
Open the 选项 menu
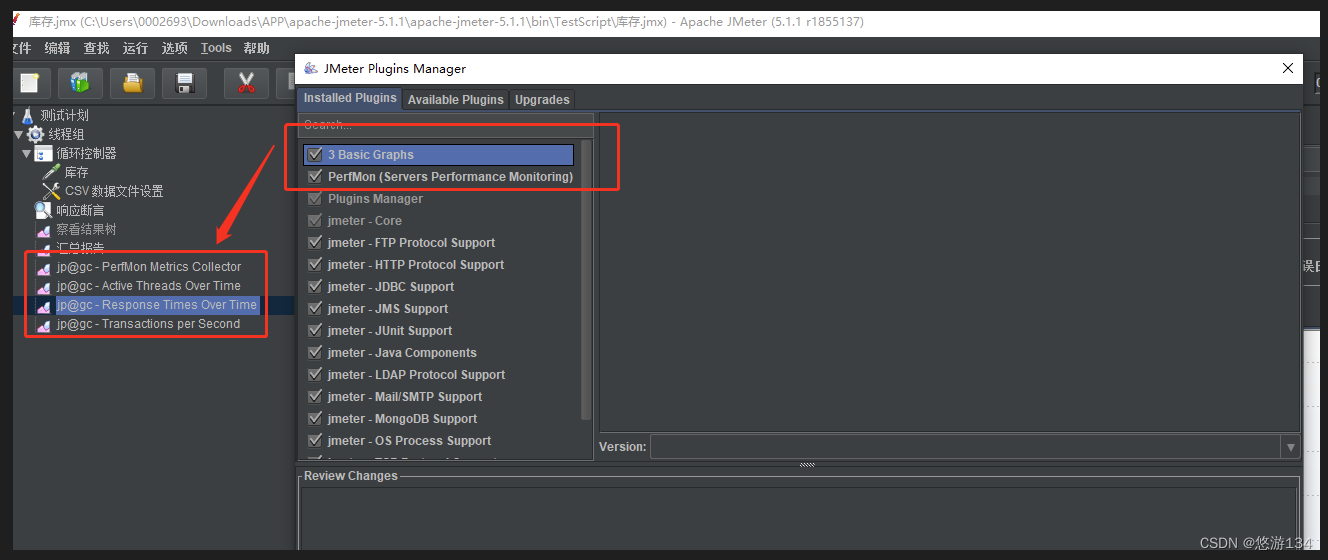[174, 48]
